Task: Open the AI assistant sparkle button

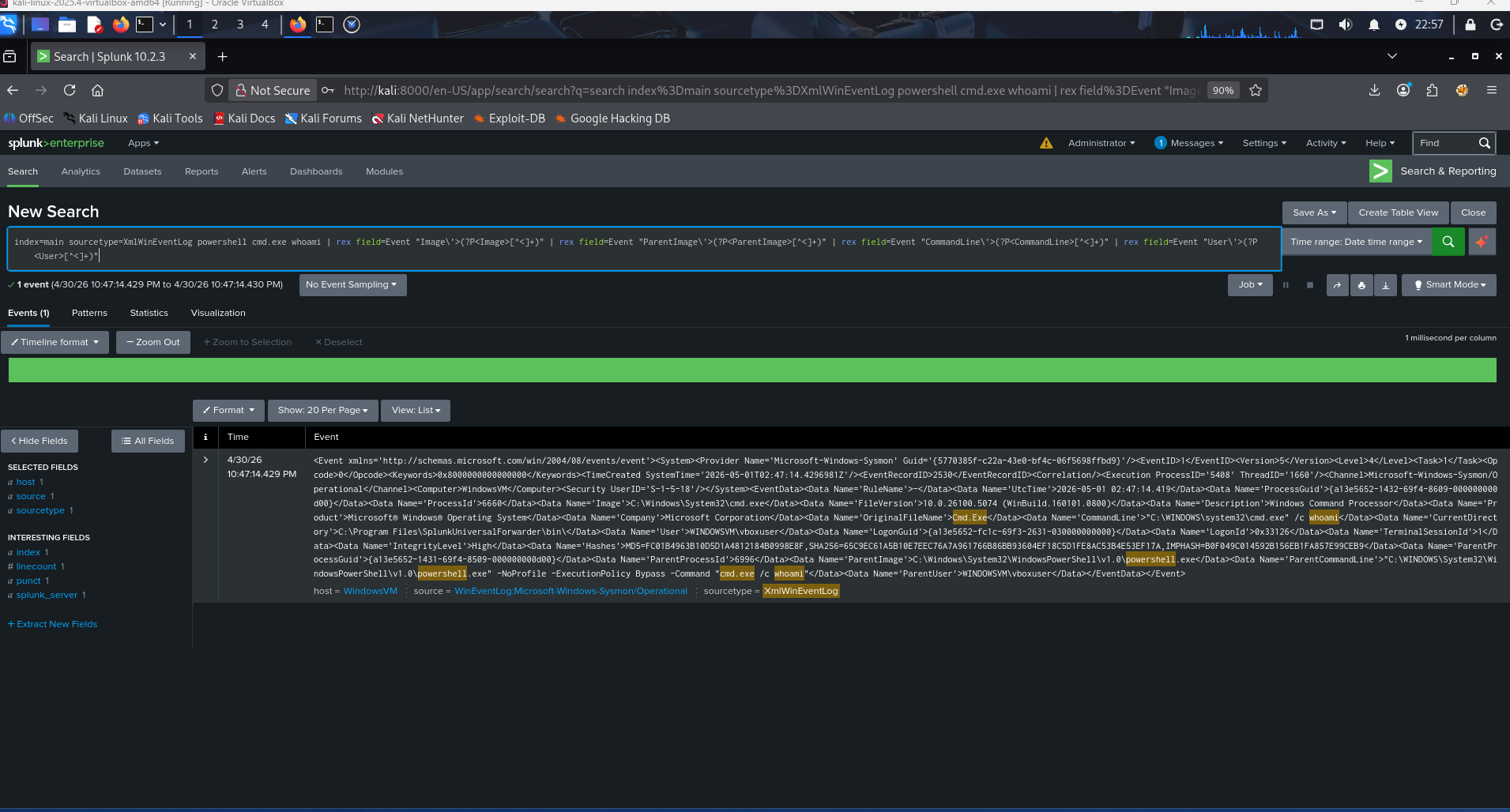Action: pos(1482,242)
